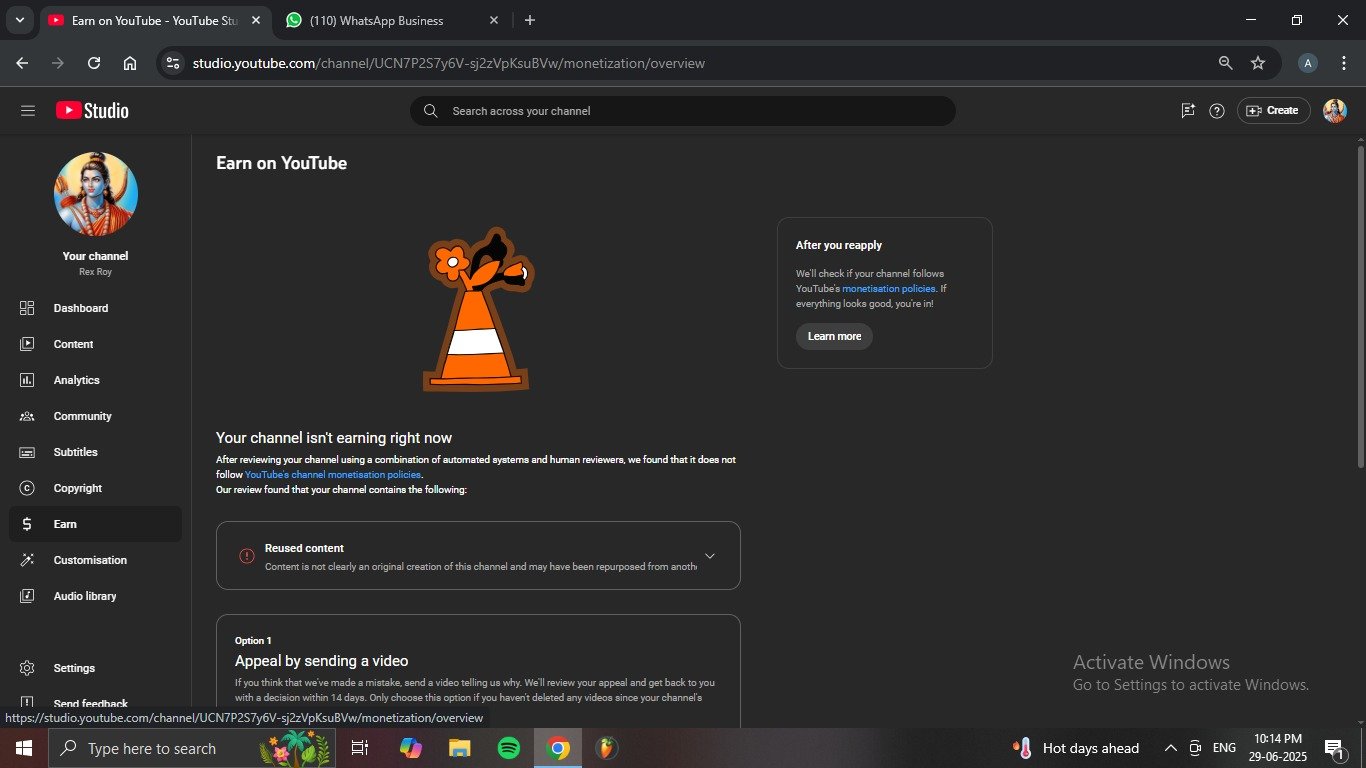
Task: Click the ENG language indicator
Action: click(x=1224, y=748)
